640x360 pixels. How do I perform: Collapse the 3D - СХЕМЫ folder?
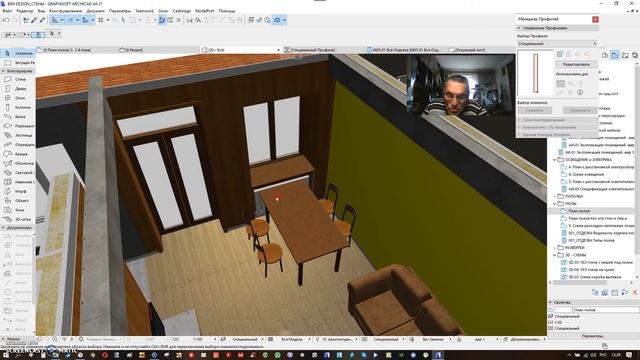point(555,255)
